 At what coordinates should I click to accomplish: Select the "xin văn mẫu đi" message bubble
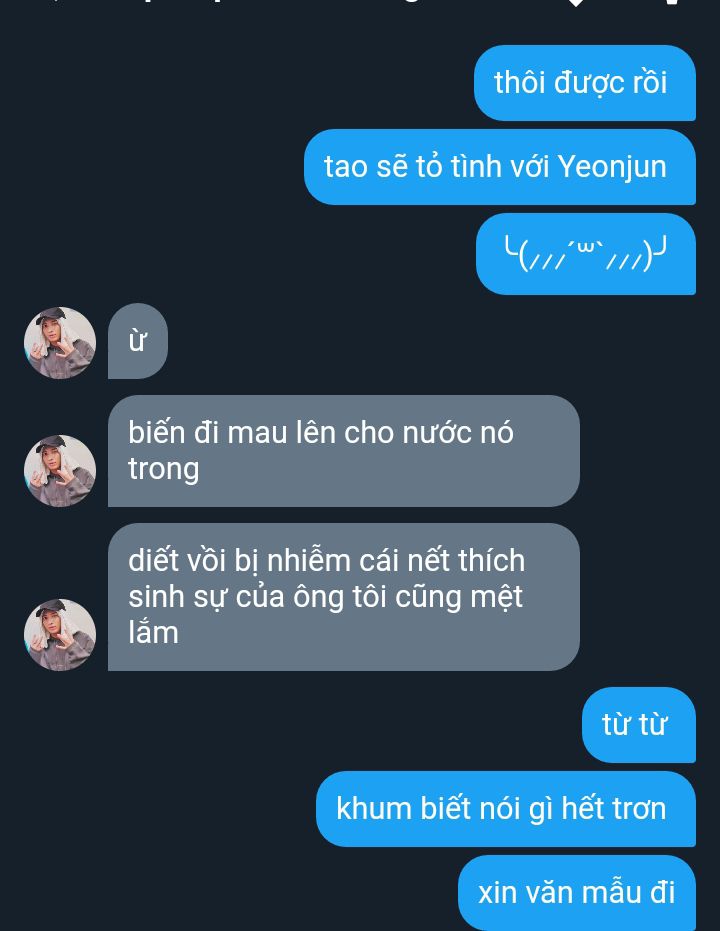tap(577, 893)
